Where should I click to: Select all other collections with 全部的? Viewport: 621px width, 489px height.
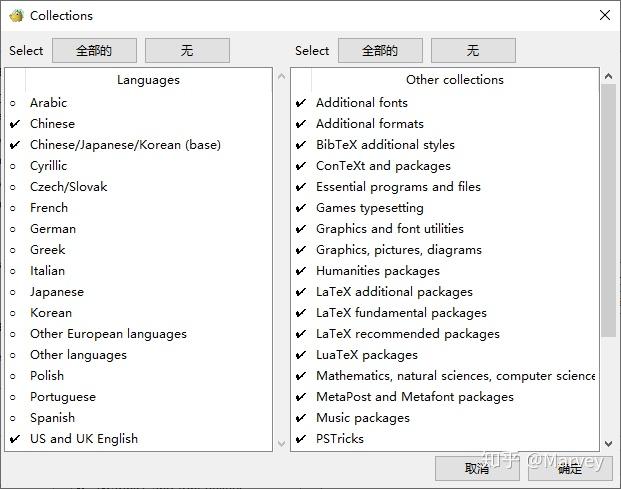pyautogui.click(x=380, y=50)
